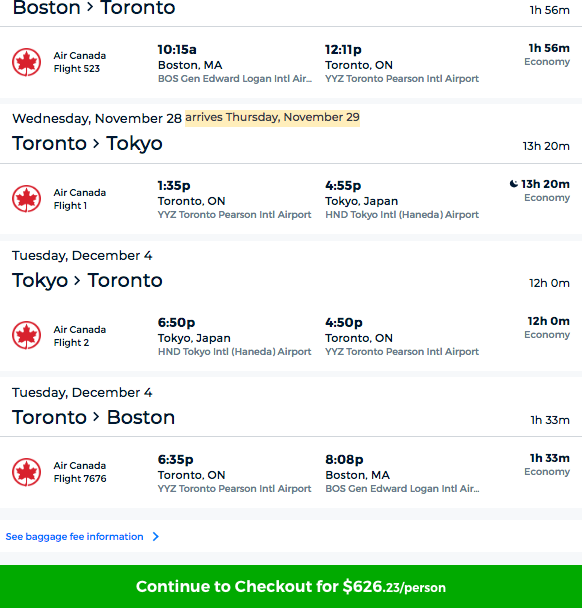
Task: Click the Air Canada logo for Flight 523
Action: click(26, 62)
